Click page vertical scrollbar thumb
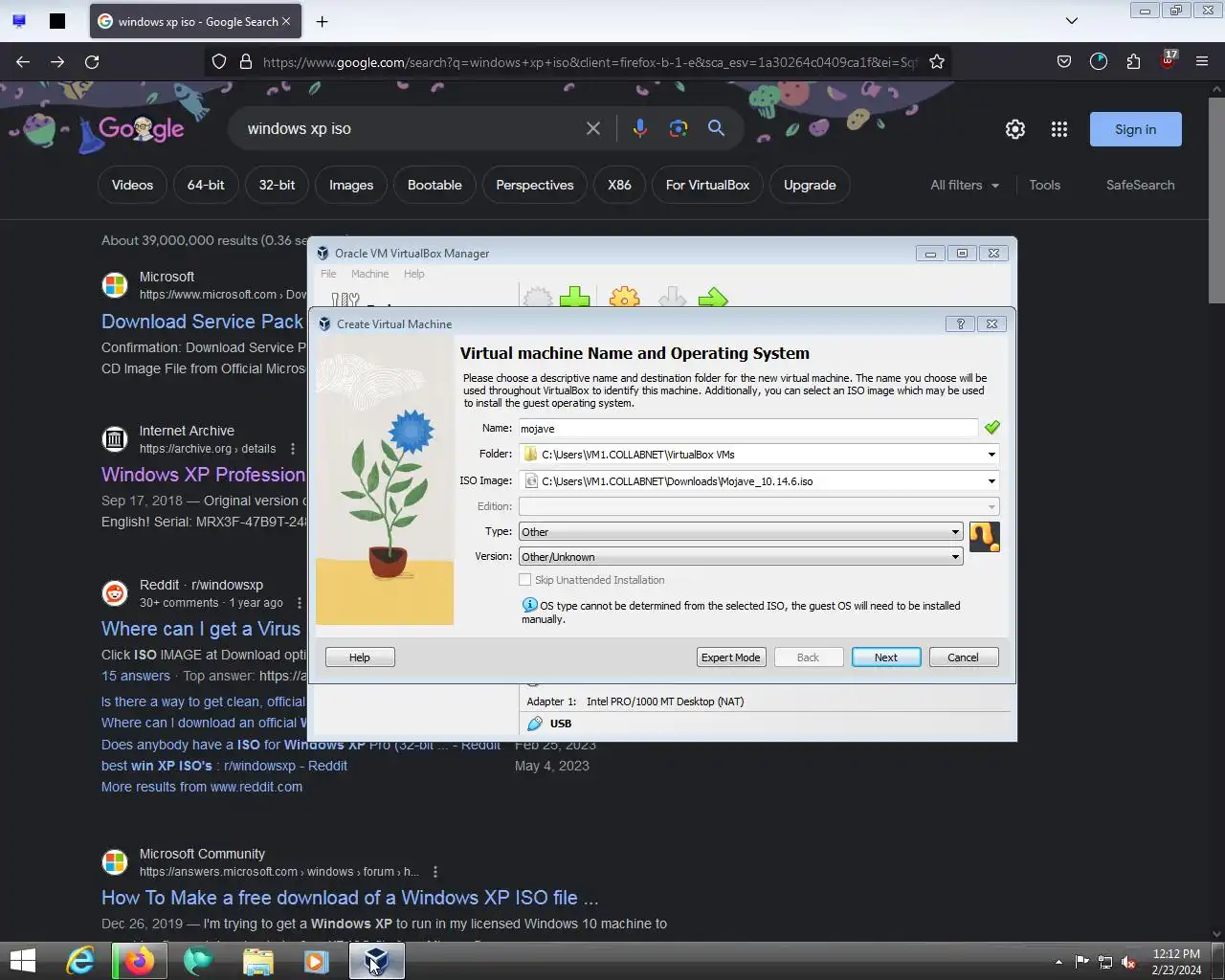The image size is (1225, 980). pyautogui.click(x=1216, y=201)
